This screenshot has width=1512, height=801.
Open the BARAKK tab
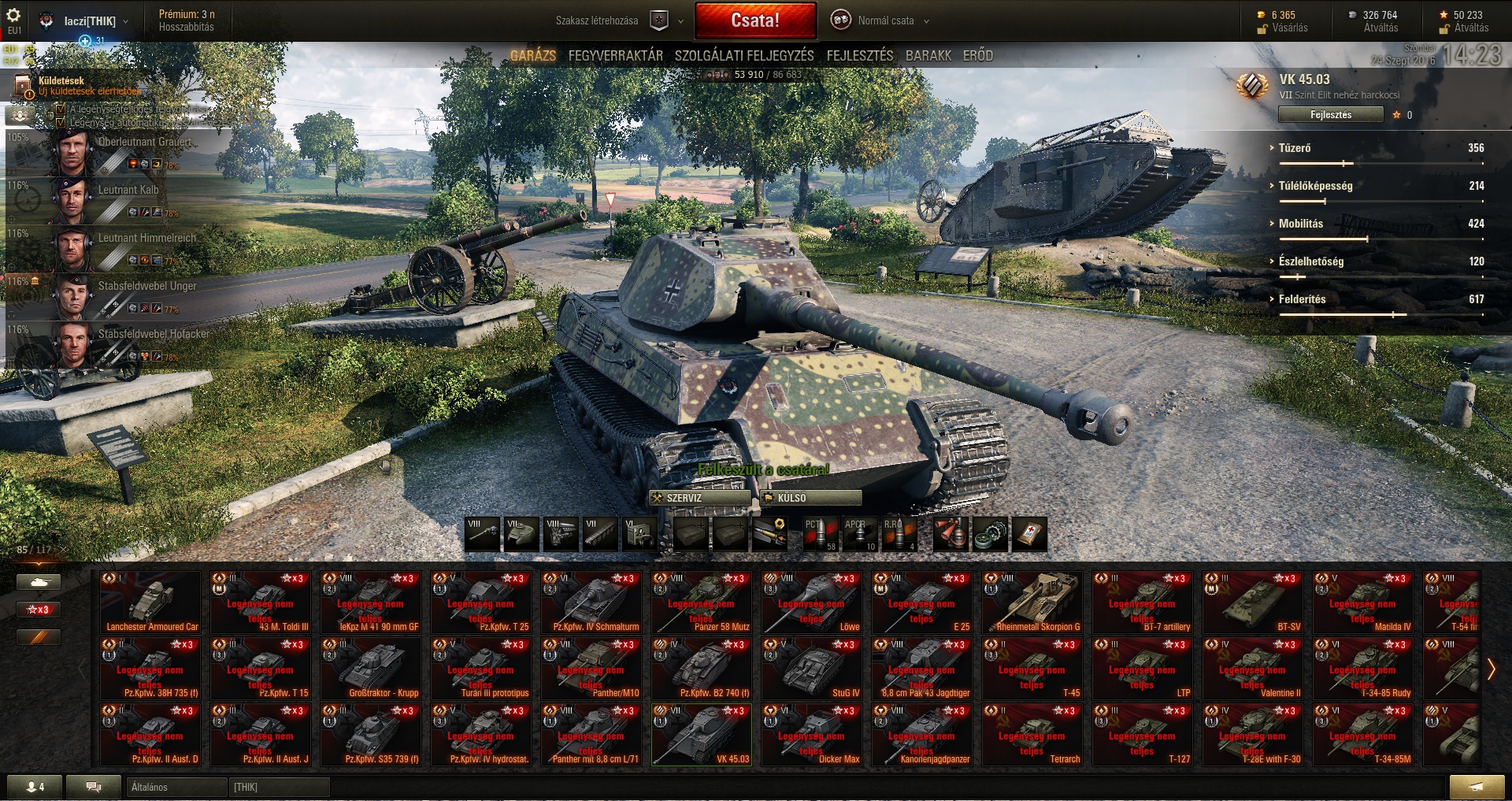pyautogui.click(x=928, y=56)
